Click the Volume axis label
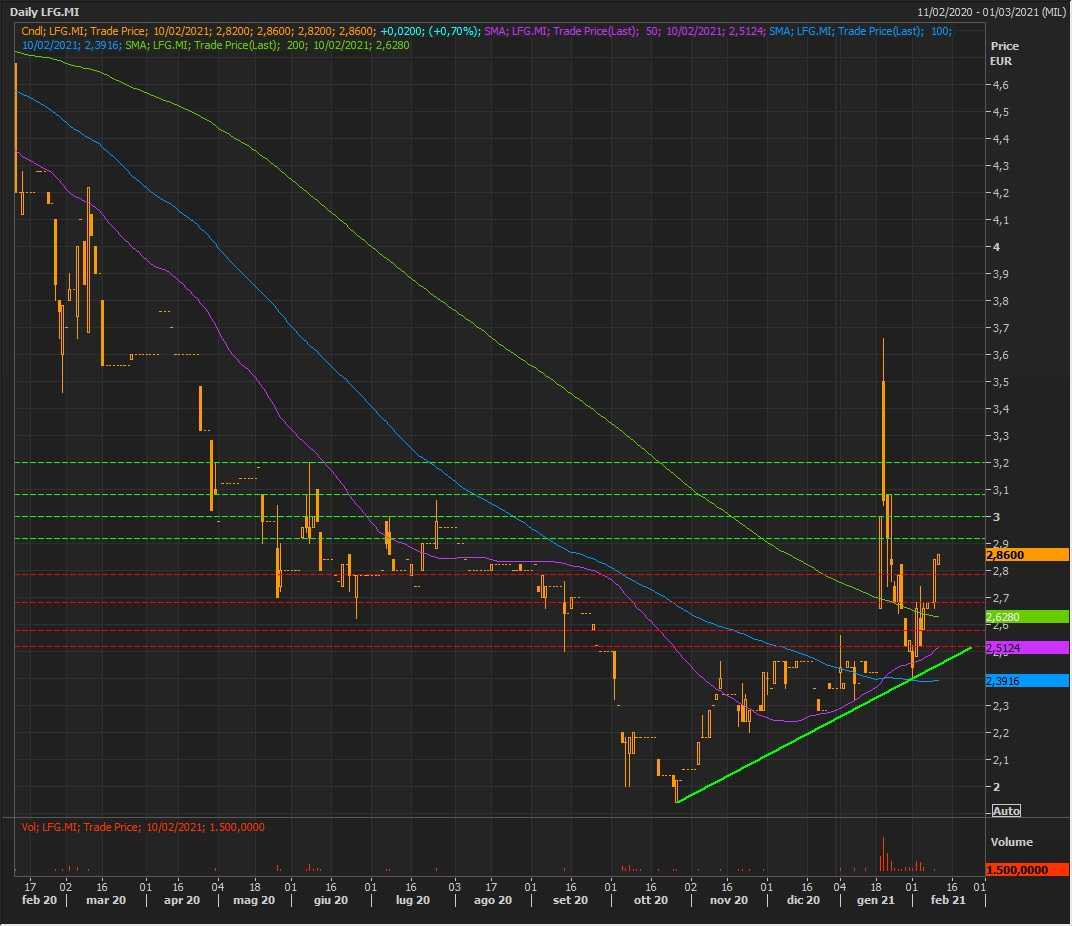This screenshot has height=926, width=1072. click(x=1011, y=842)
